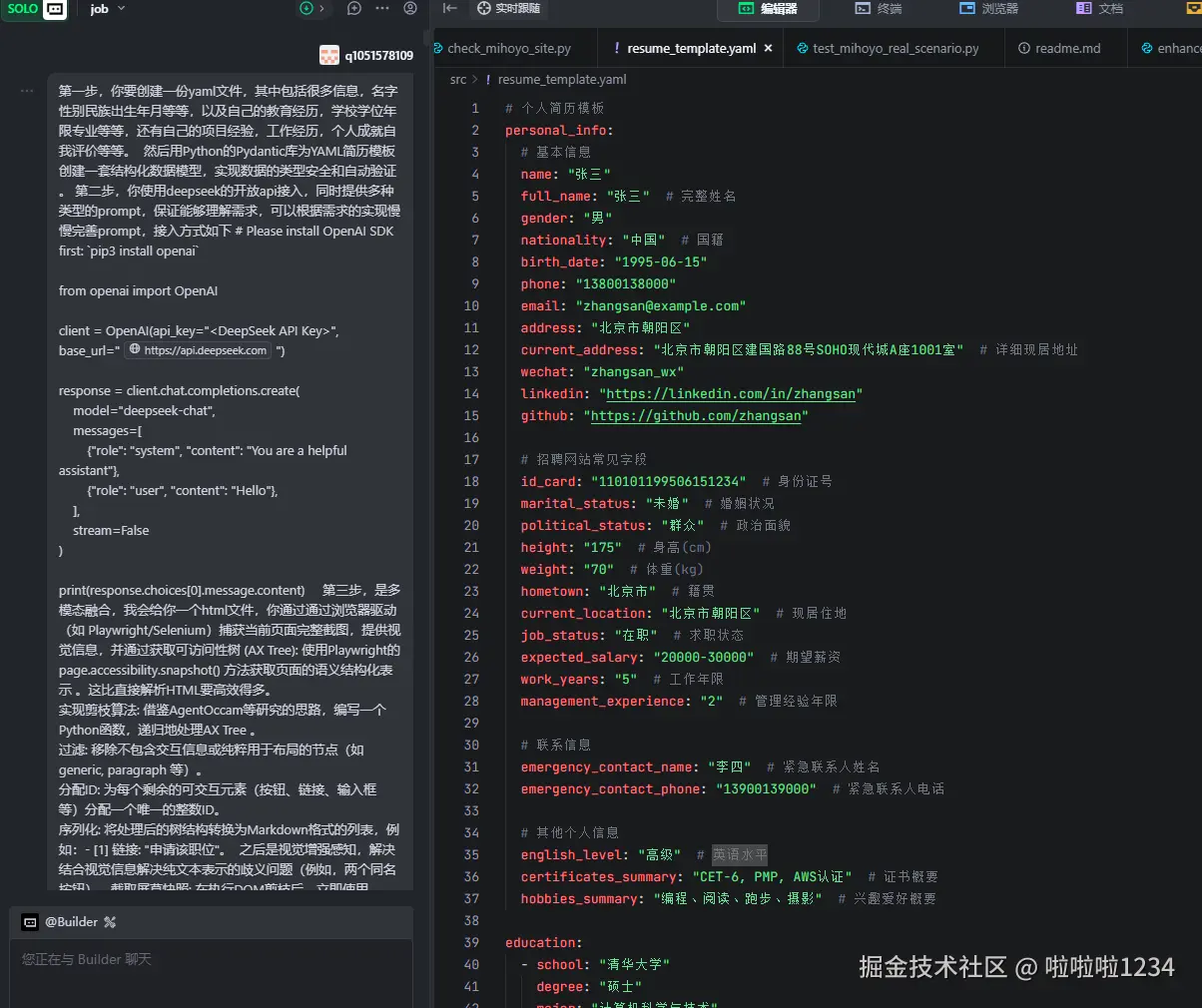Switch to the 浏览器 browser tab
Image resolution: width=1202 pixels, height=1008 pixels.
(989, 8)
